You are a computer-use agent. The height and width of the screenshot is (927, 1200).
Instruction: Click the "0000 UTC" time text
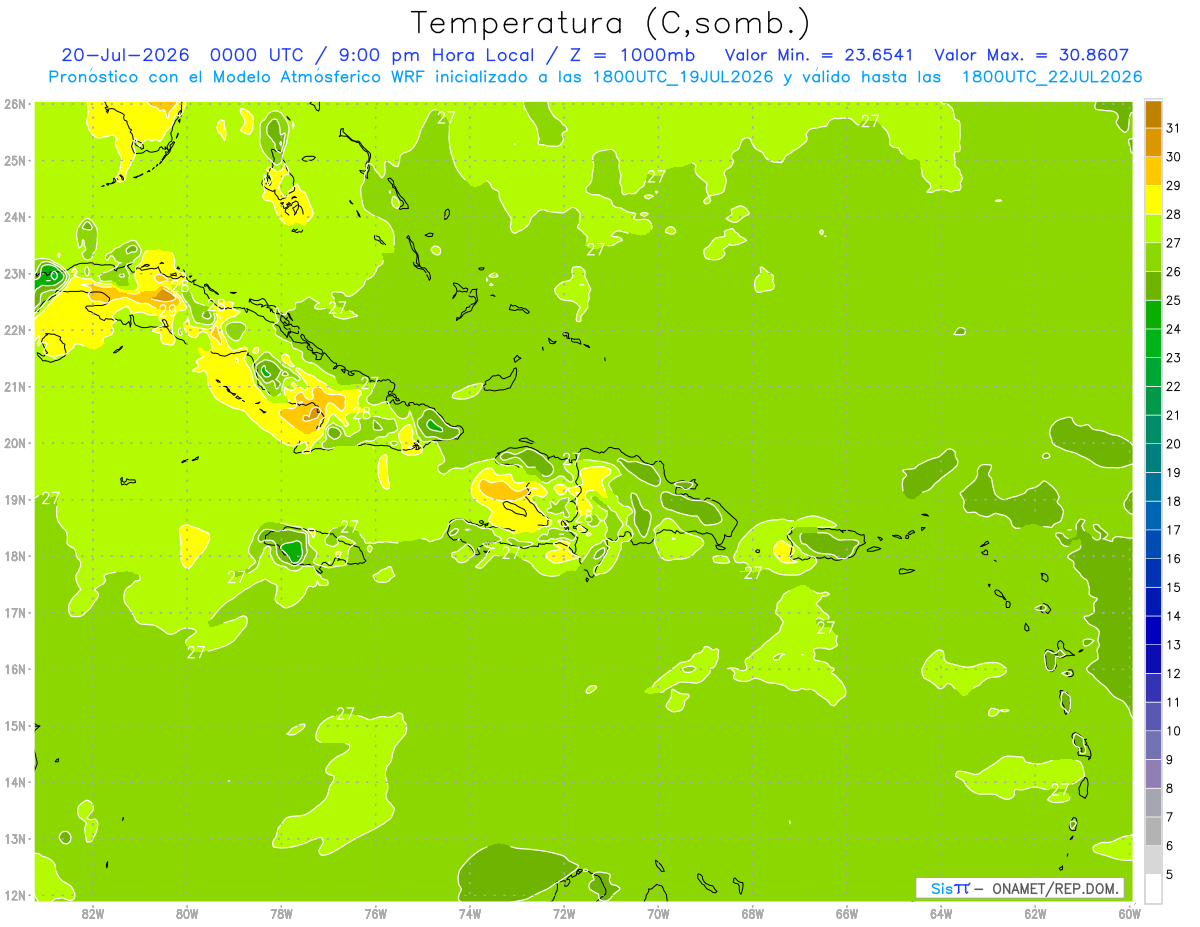click(x=255, y=55)
